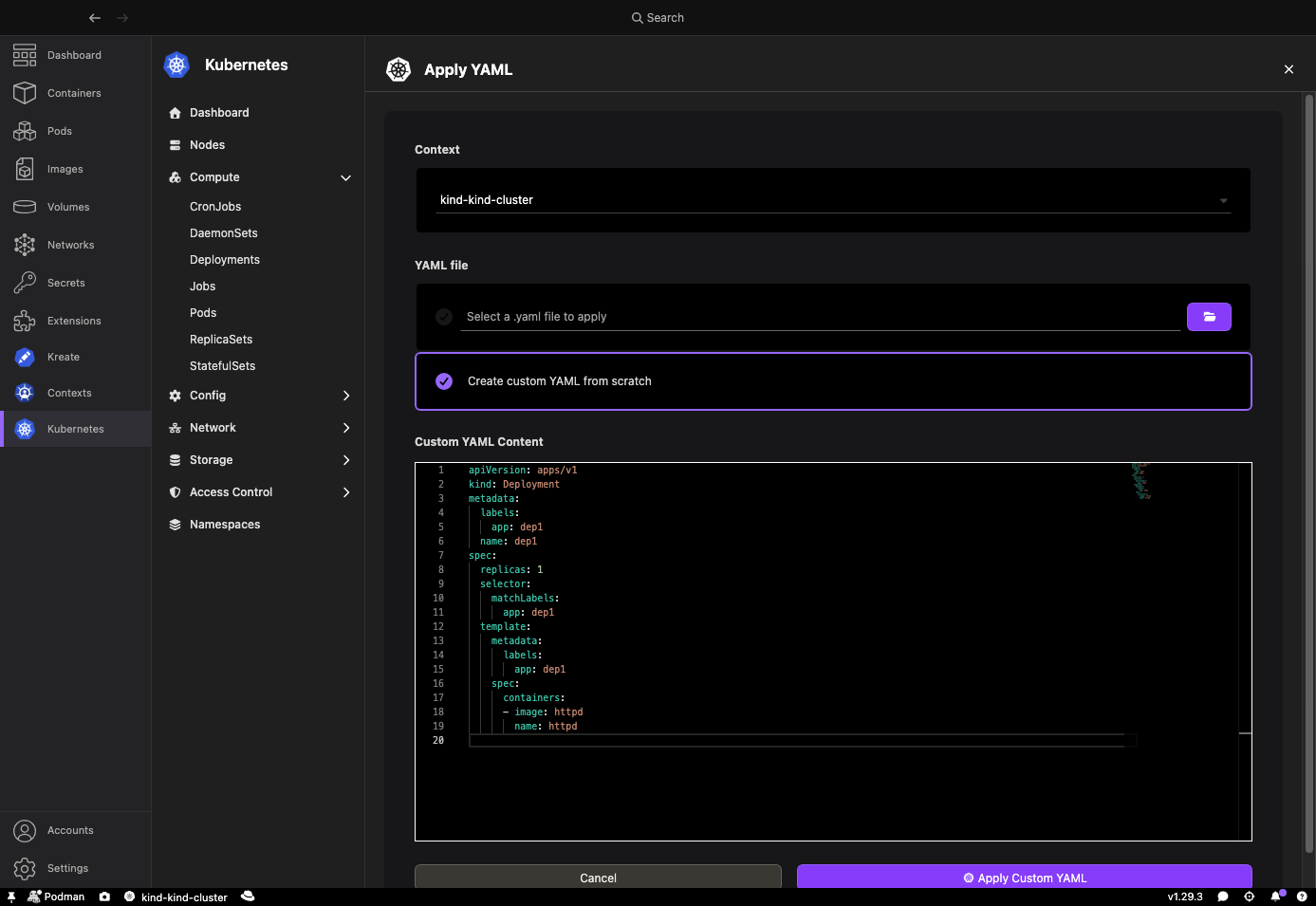
Task: Open the Secrets section
Action: click(75, 283)
